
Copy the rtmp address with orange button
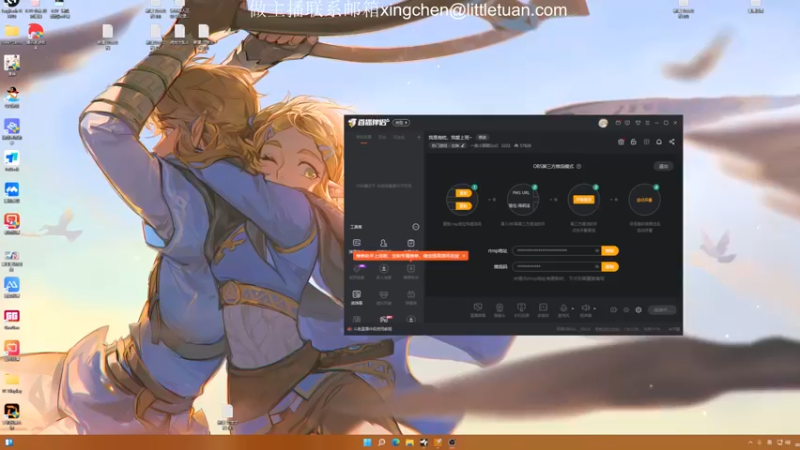[x=610, y=251]
